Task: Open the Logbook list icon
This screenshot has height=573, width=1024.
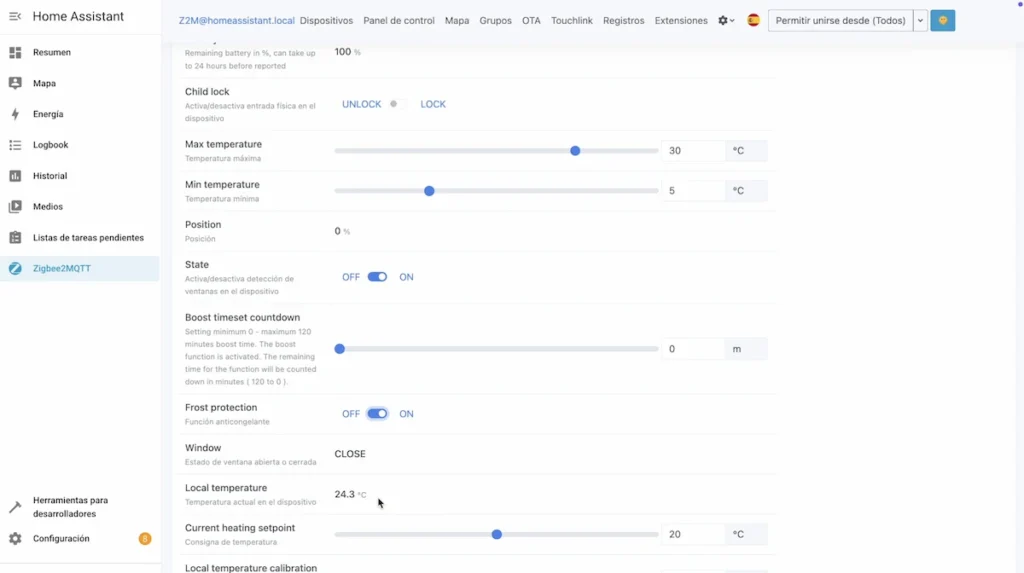Action: 15,145
